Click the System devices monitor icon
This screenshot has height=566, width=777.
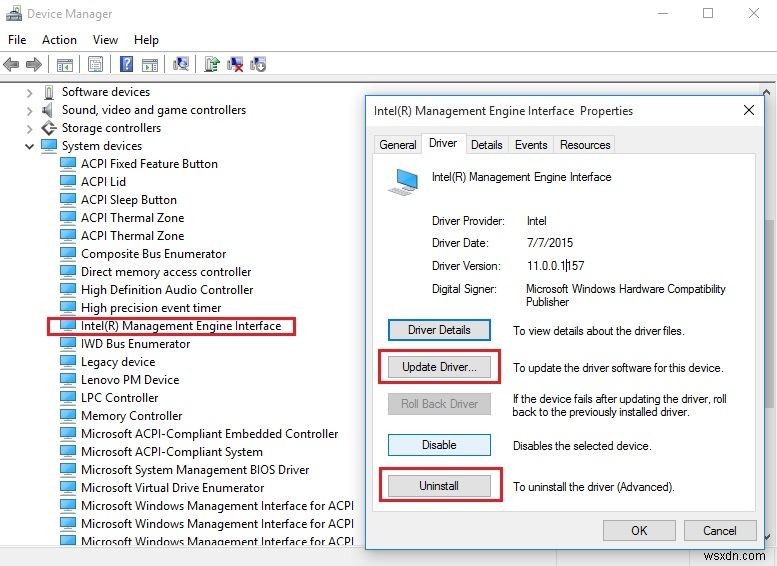click(49, 146)
